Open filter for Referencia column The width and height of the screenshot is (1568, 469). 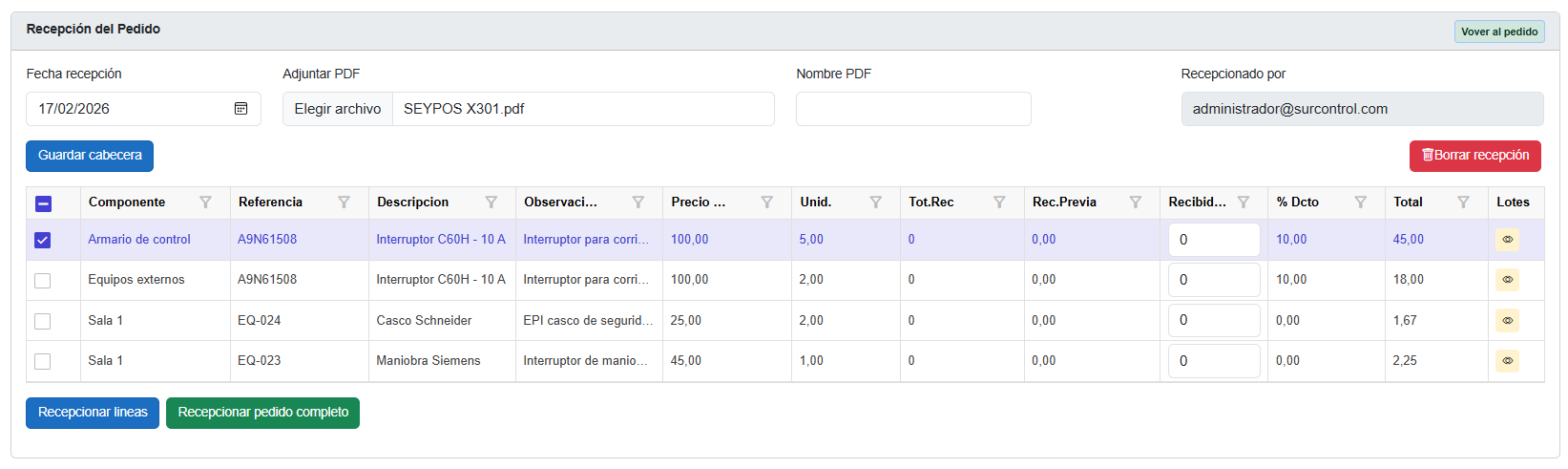[344, 203]
